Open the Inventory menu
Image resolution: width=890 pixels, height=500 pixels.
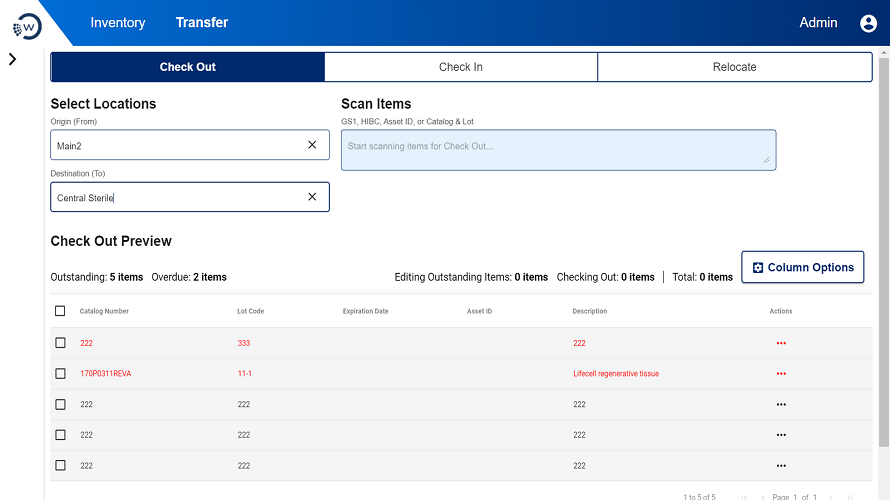pos(118,23)
